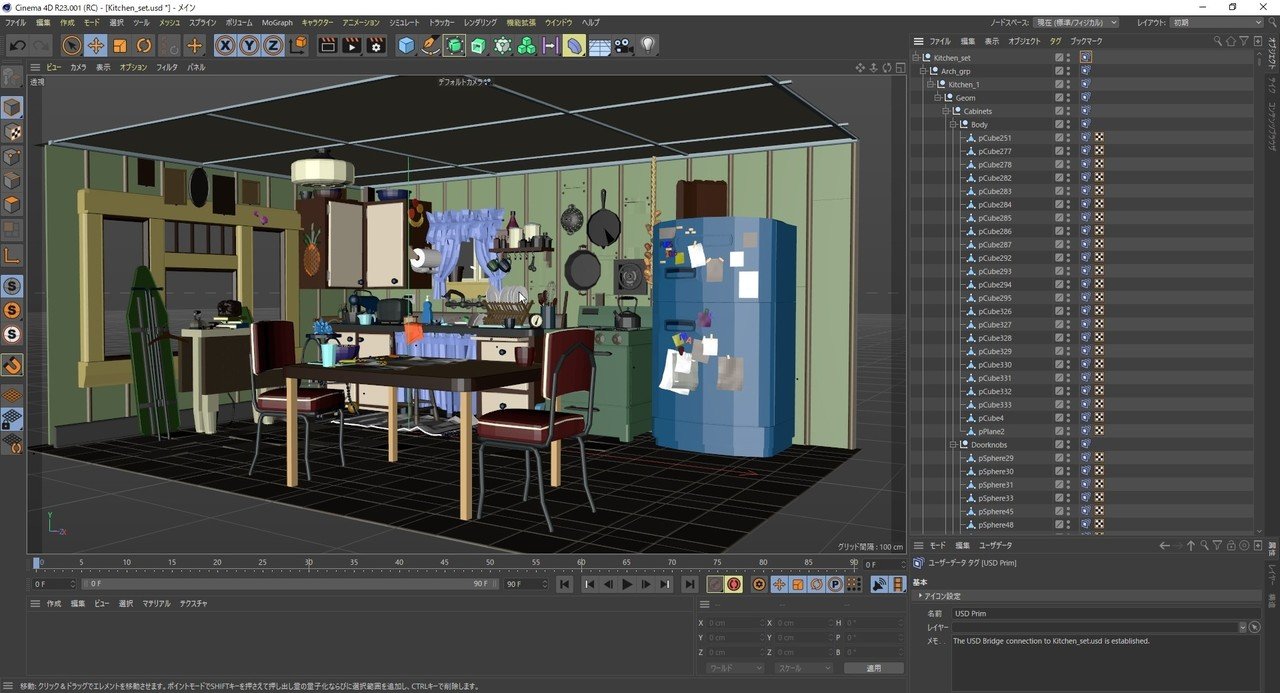Open the Render Settings clapperboard gear icon
The image size is (1280, 693).
(376, 45)
